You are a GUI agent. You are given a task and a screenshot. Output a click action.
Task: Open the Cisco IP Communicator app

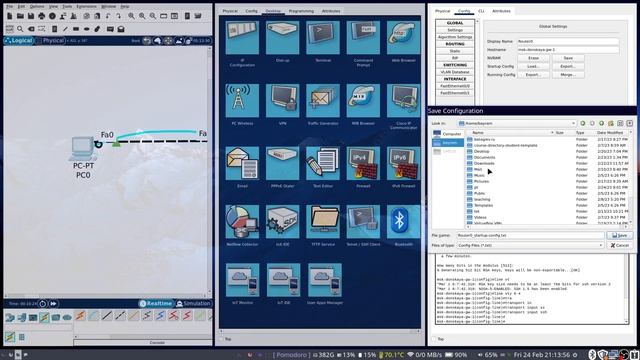point(404,100)
